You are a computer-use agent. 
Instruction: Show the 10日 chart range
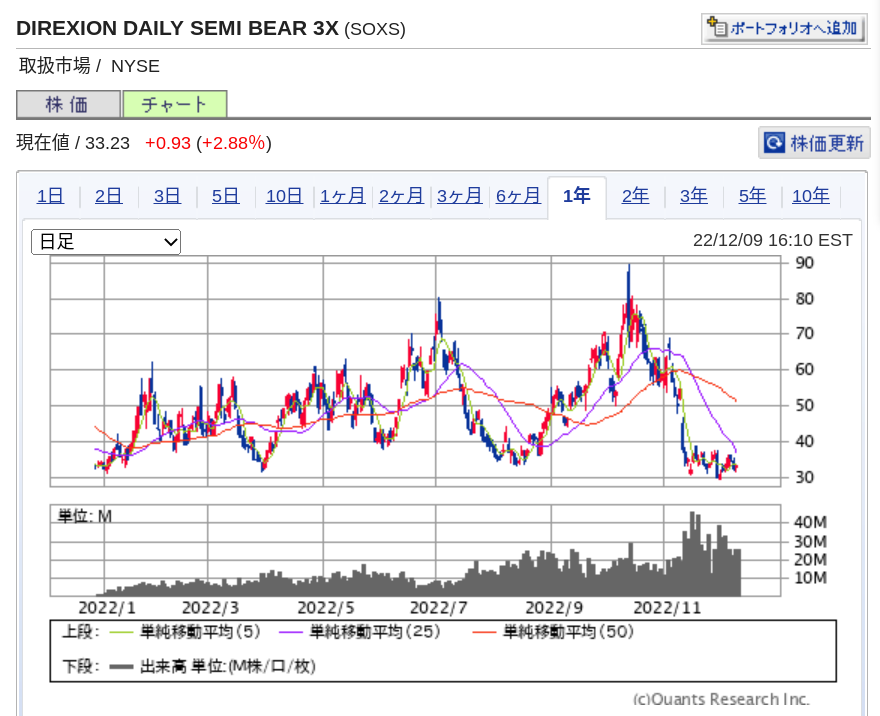coord(284,196)
